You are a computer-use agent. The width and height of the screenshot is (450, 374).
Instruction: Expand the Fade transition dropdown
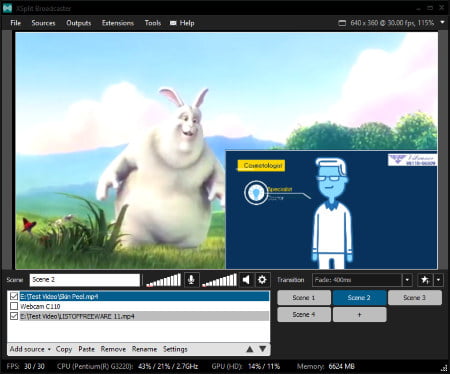click(x=407, y=280)
